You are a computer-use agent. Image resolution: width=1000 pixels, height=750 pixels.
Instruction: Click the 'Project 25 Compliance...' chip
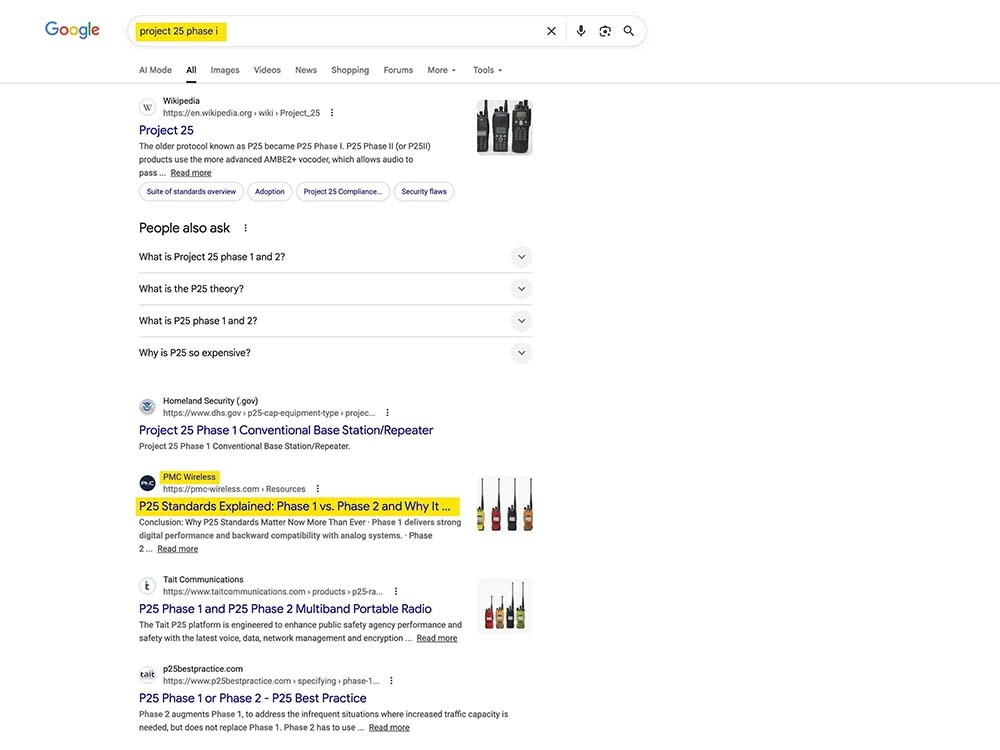coord(342,191)
